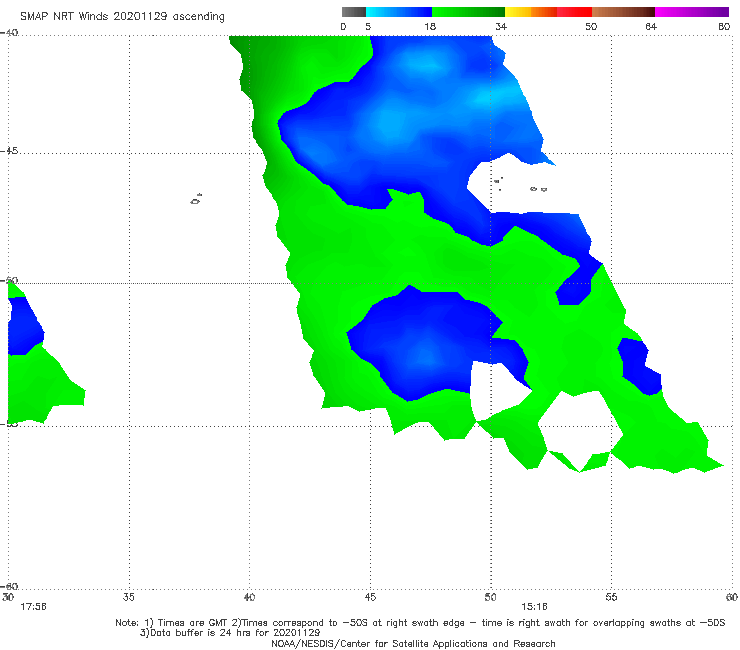Click the longitude axis label '50' at the bottom
Image resolution: width=740 pixels, height=650 pixels.
(x=490, y=597)
